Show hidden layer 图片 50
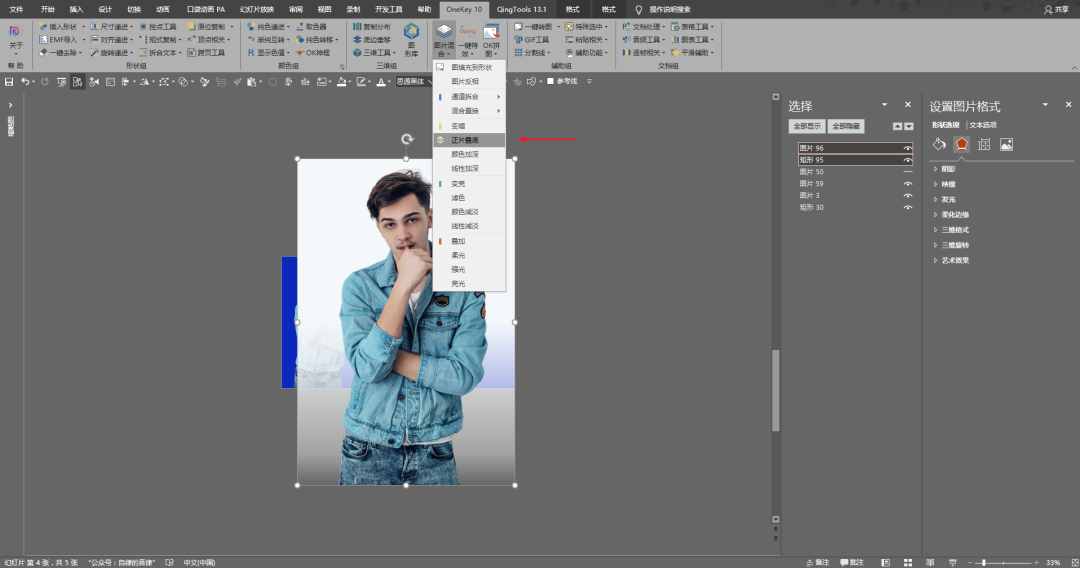Screen dimensions: 1080x568 (x=908, y=172)
